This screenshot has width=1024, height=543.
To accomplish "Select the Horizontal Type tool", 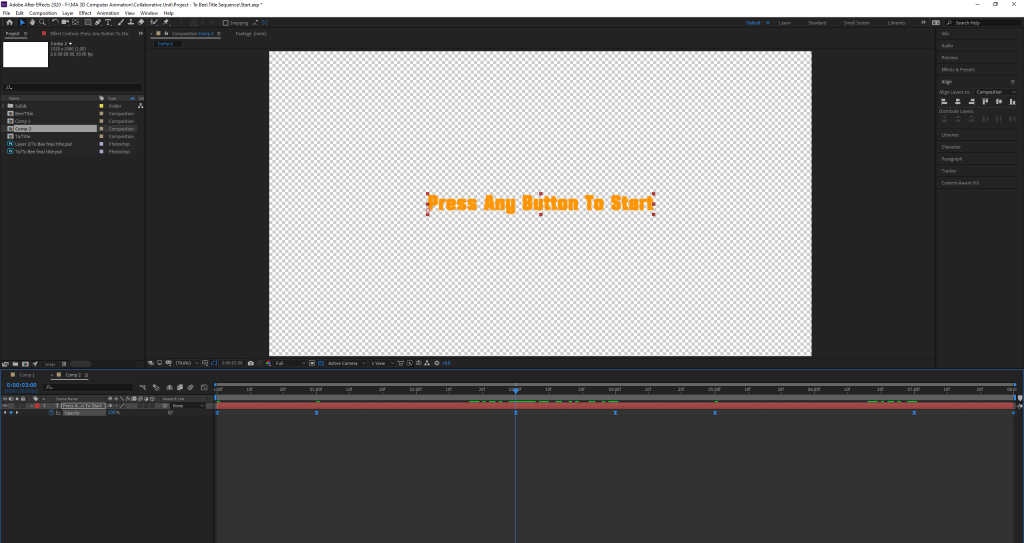I will 108,22.
